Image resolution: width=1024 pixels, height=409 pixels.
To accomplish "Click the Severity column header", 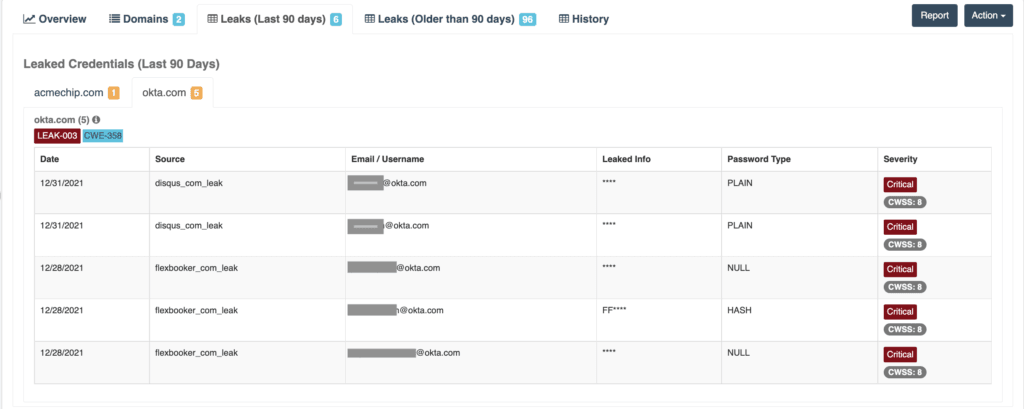I will 901,159.
